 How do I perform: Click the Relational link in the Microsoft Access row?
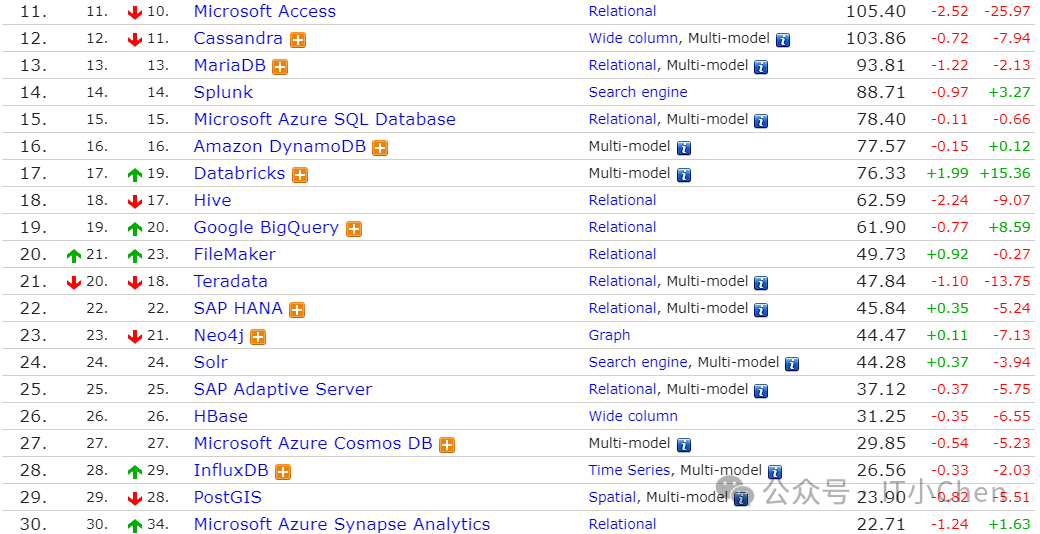pyautogui.click(x=623, y=11)
